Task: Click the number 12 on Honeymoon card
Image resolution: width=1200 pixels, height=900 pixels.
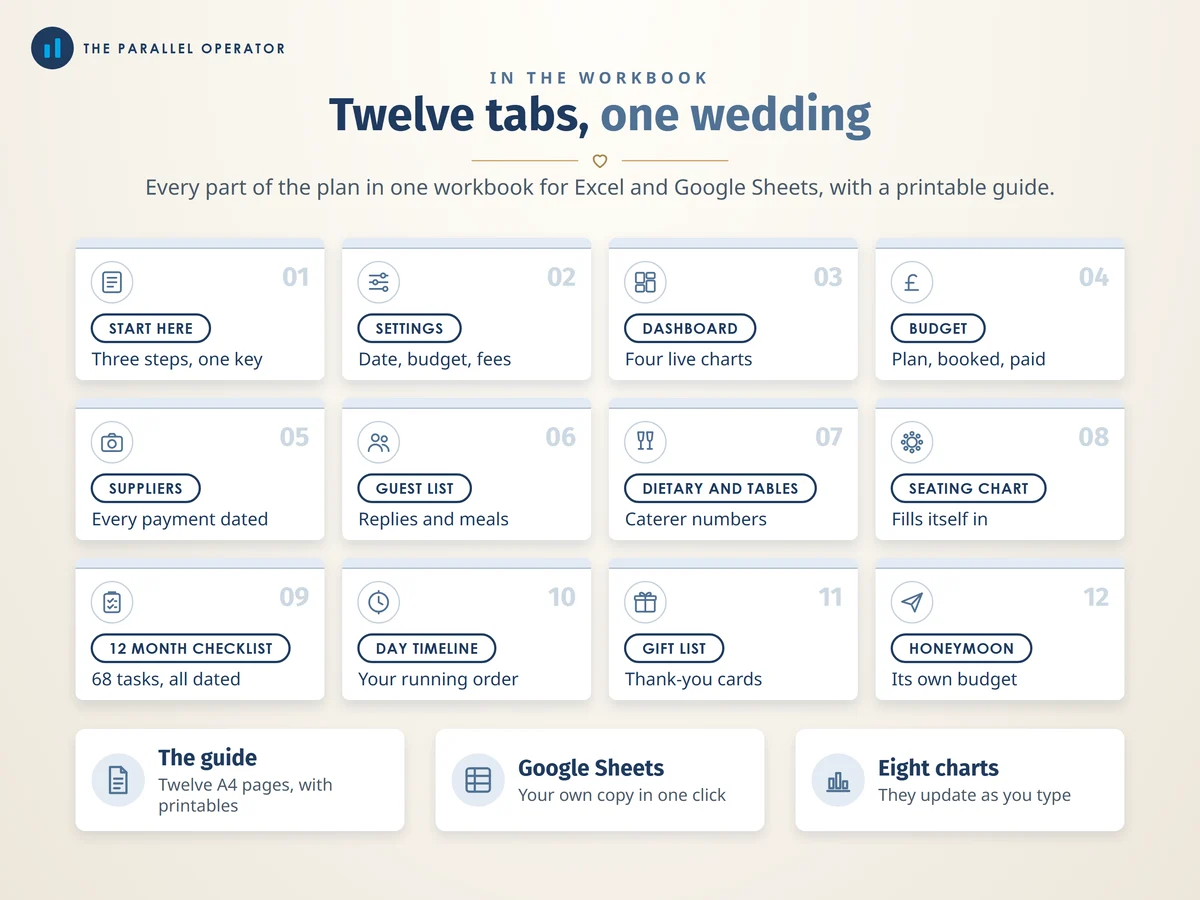Action: click(1096, 597)
